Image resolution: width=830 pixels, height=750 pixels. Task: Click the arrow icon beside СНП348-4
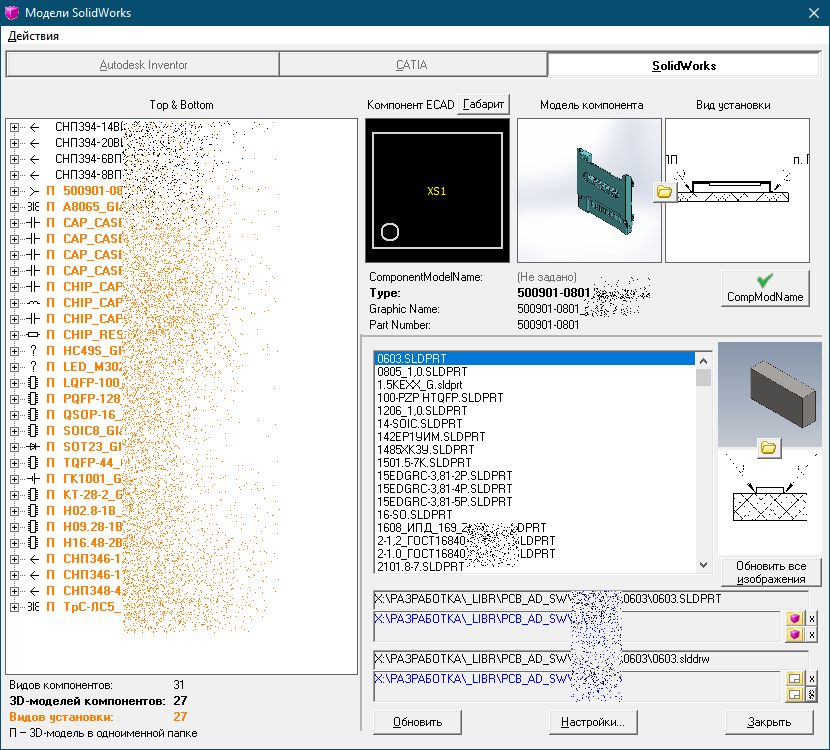coord(34,591)
